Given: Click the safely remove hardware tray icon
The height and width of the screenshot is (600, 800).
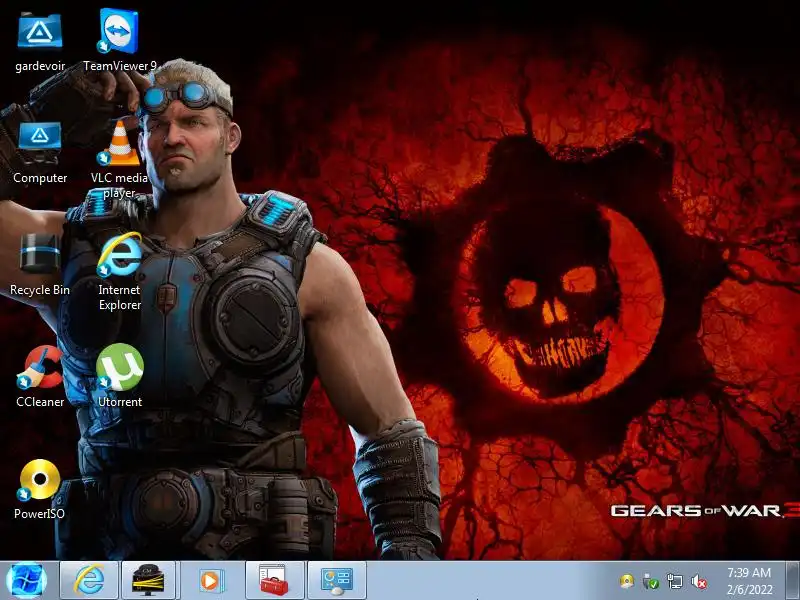Looking at the screenshot, I should [651, 581].
